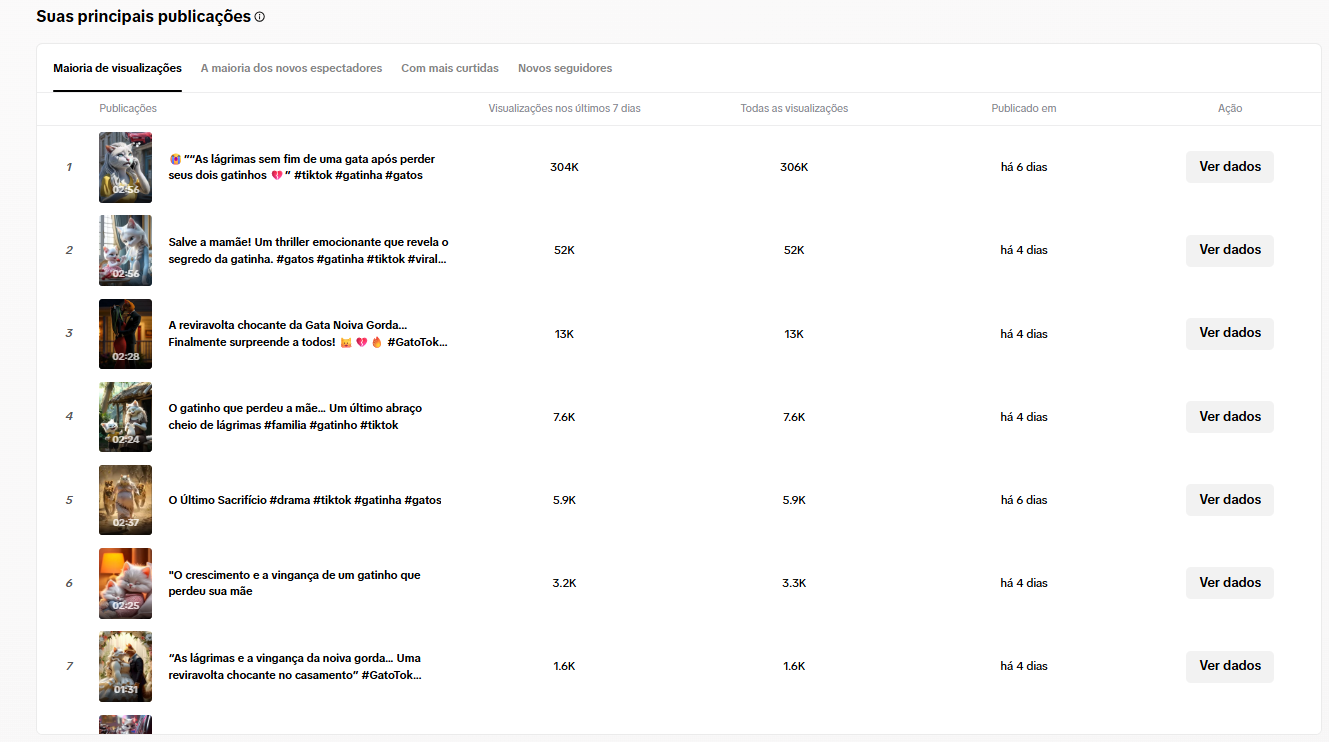Screen dimensions: 1329x742
Task: Click the Visualizações nos últimos 7 dias header
Action: pyautogui.click(x=564, y=108)
